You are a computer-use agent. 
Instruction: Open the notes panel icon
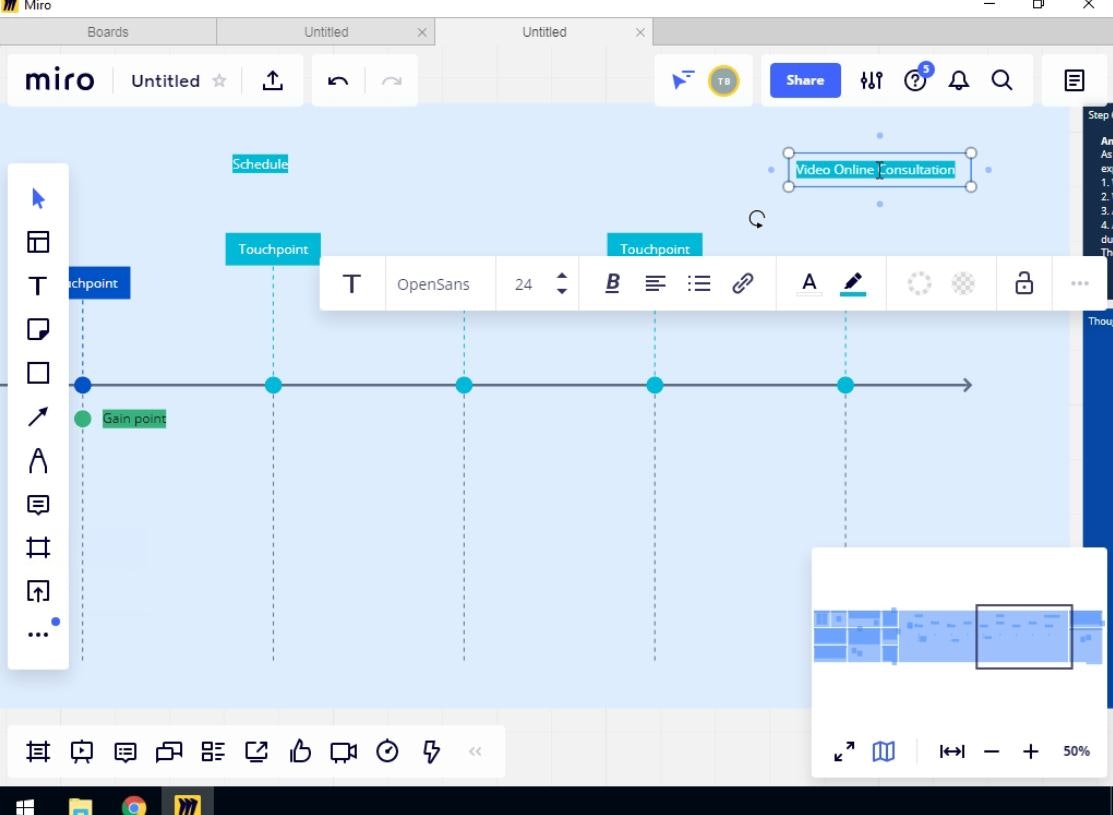(1074, 80)
